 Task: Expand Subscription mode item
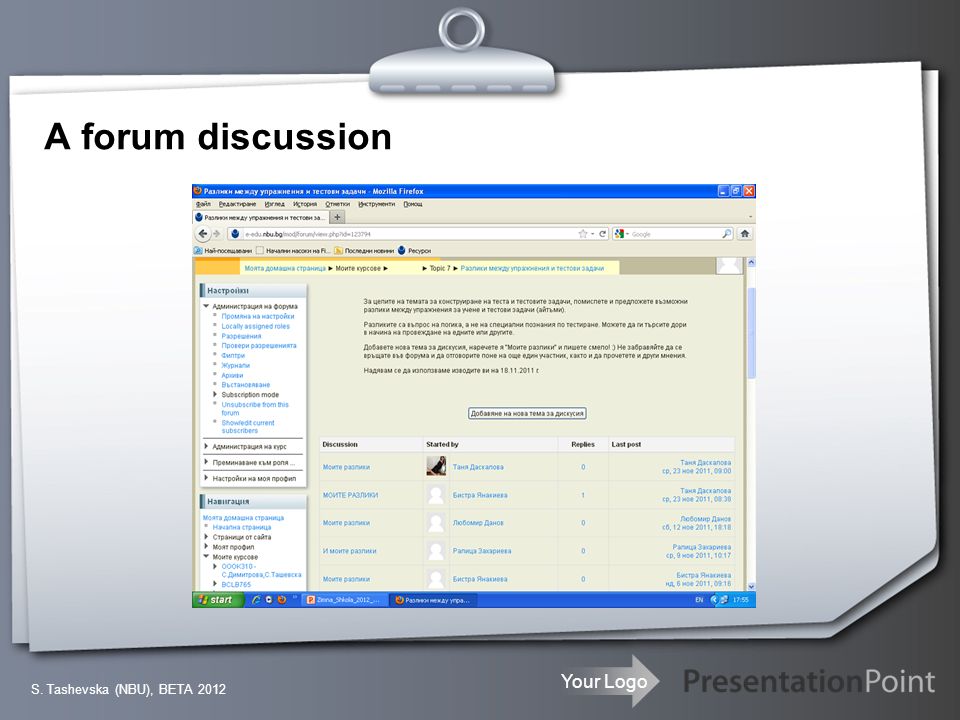pos(215,394)
